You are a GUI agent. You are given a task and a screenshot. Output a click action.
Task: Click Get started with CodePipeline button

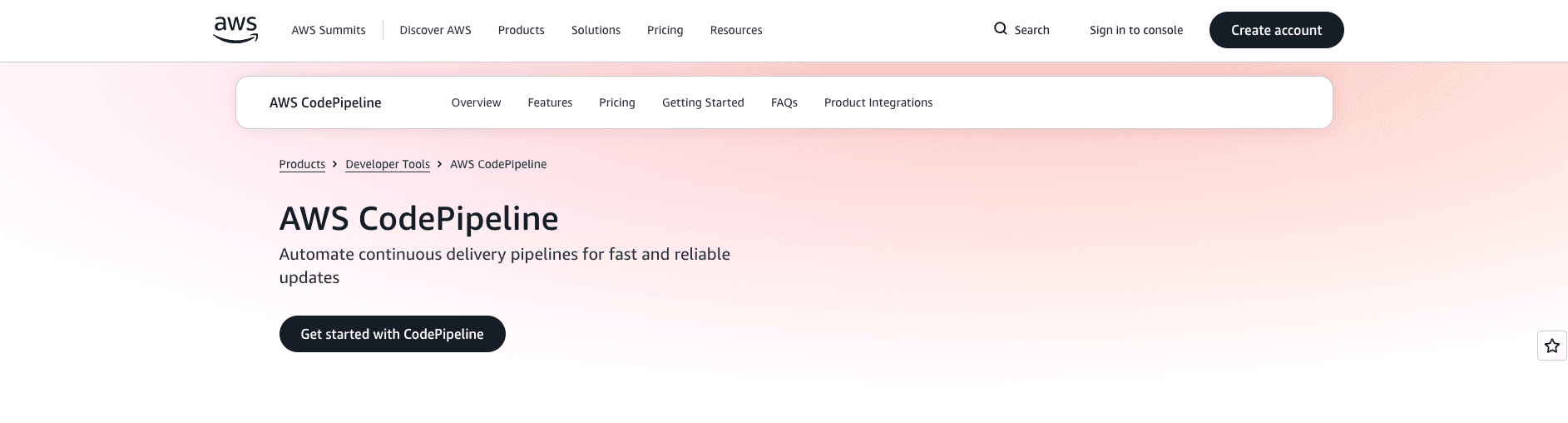[x=393, y=334]
